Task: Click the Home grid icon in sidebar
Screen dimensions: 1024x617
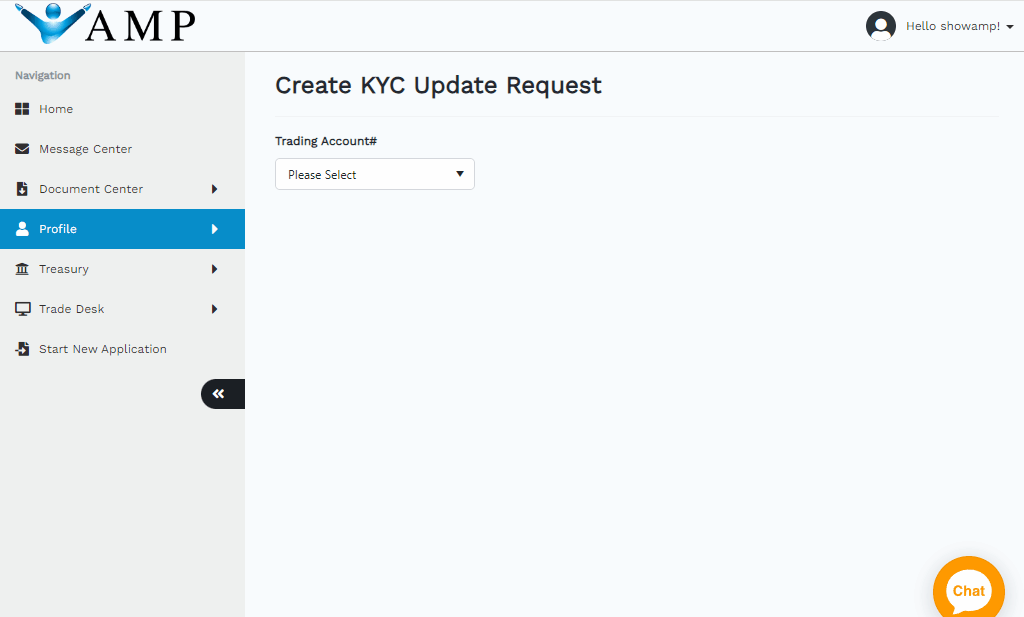Action: pyautogui.click(x=22, y=109)
